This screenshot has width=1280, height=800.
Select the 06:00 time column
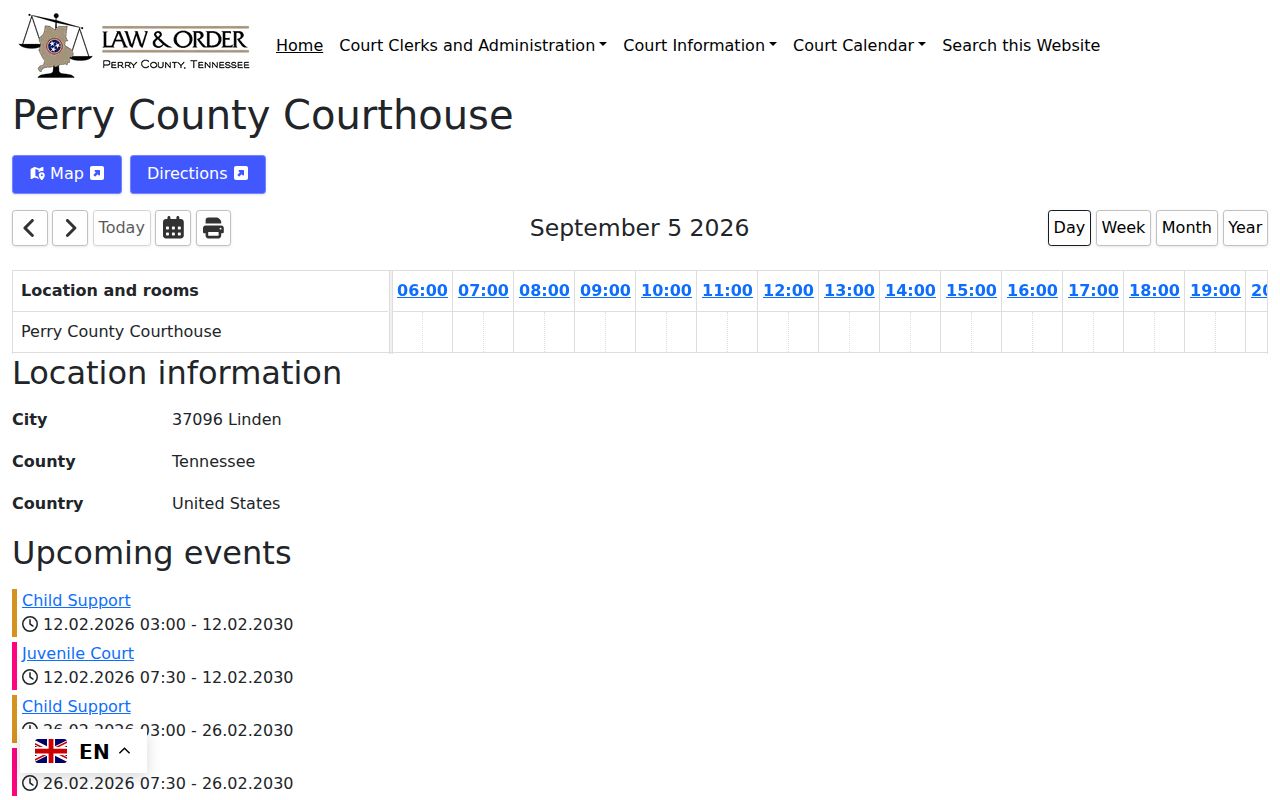tap(422, 291)
